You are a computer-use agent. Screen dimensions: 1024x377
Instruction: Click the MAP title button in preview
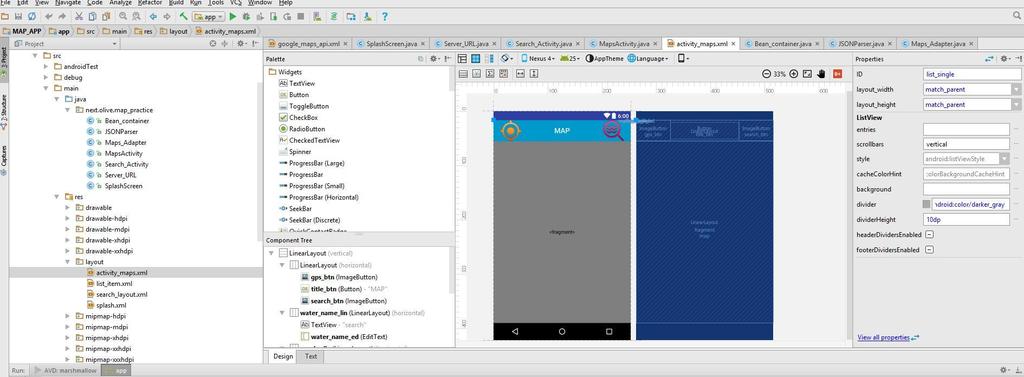[x=562, y=131]
